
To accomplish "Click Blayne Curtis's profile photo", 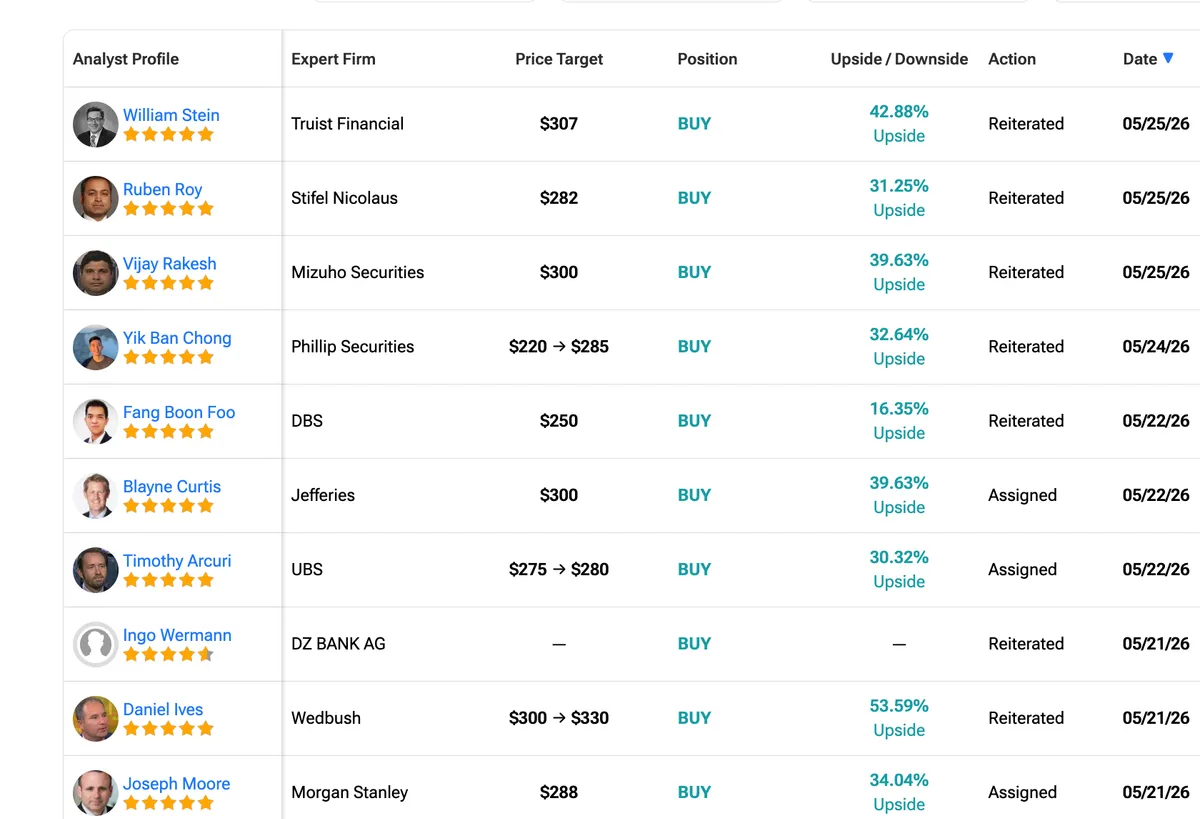I will 96,495.
